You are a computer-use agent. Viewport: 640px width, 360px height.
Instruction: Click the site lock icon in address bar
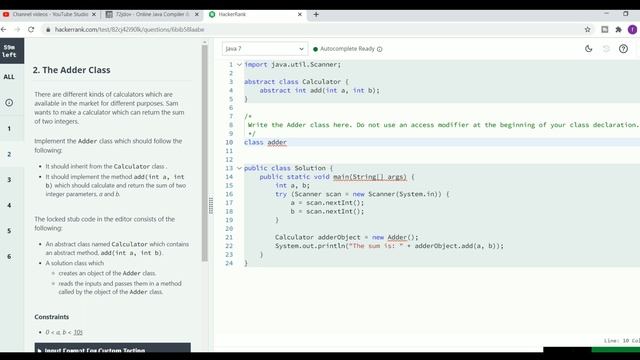[48, 29]
